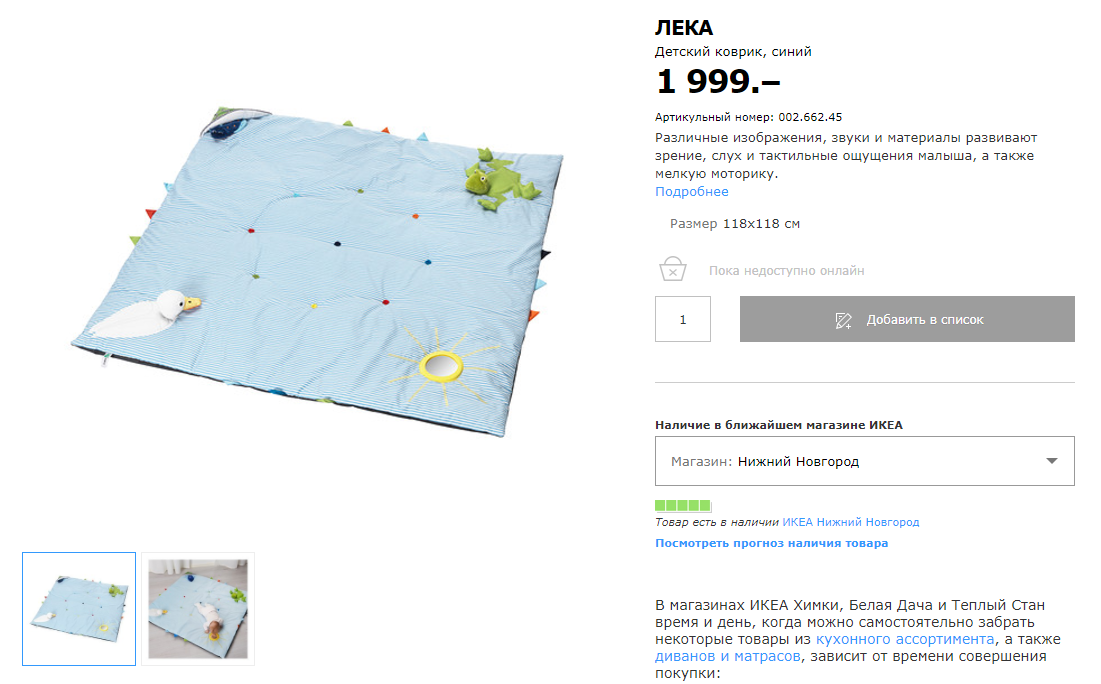This screenshot has height=684, width=1101.
Task: Add item via Добавить в список button
Action: 906,319
